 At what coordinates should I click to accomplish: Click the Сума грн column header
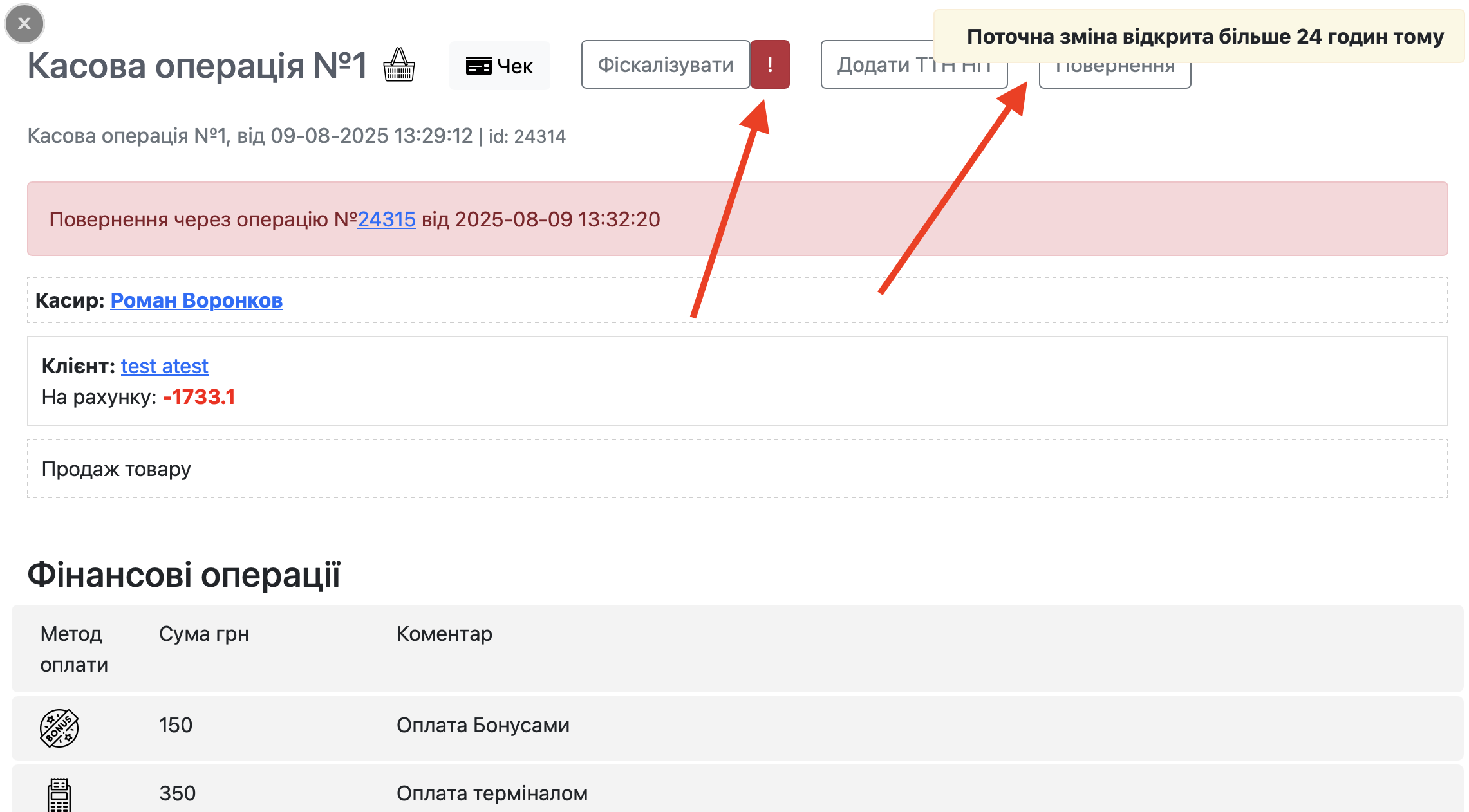pyautogui.click(x=203, y=634)
